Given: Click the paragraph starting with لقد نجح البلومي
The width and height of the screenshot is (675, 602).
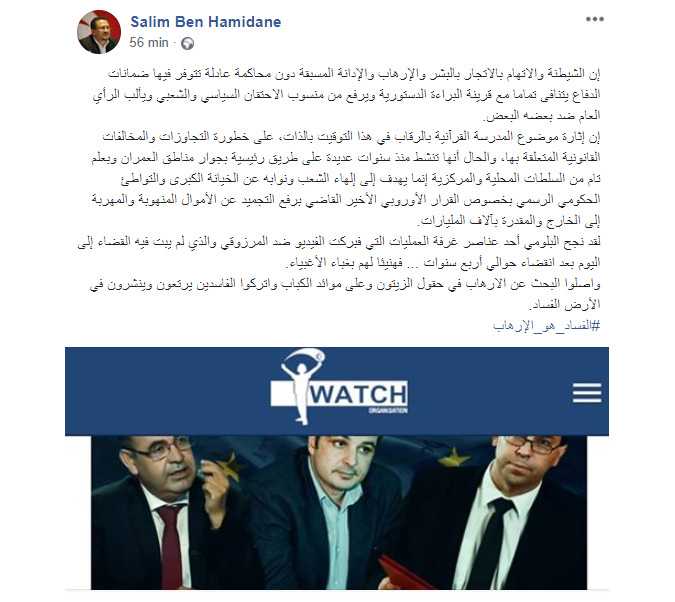Looking at the screenshot, I should tap(339, 252).
